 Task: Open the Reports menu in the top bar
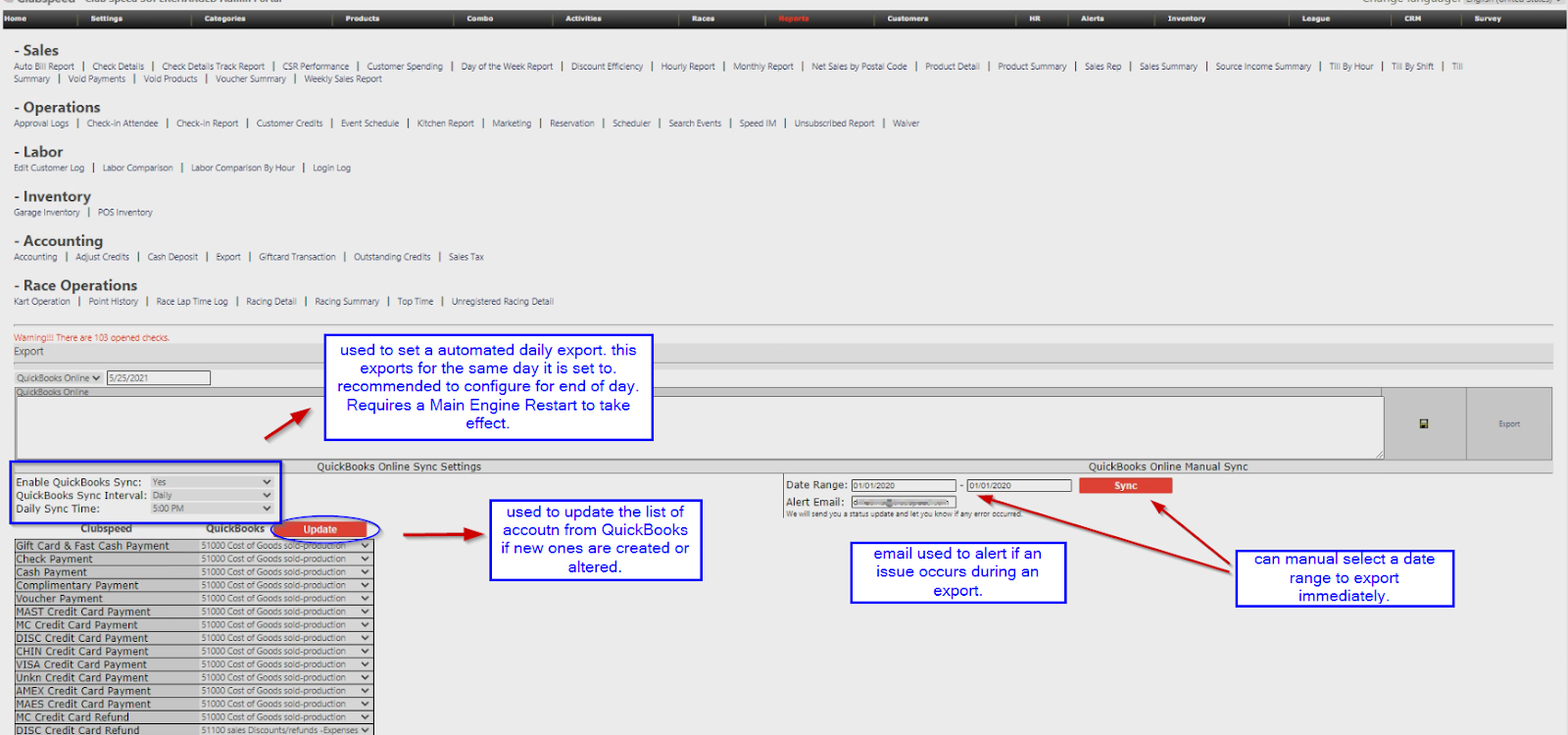coord(794,19)
